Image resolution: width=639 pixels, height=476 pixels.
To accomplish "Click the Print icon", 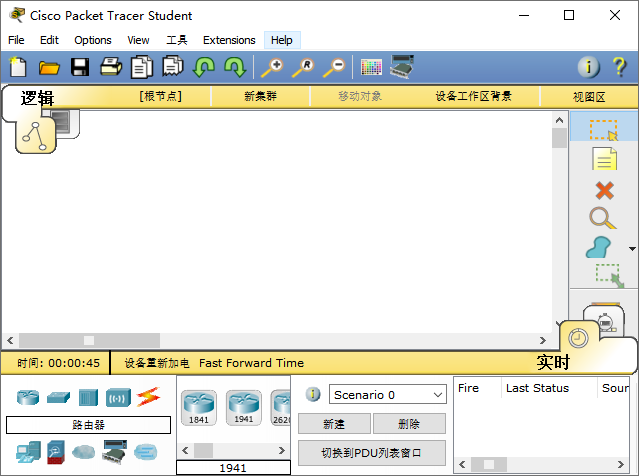I will click(x=111, y=67).
